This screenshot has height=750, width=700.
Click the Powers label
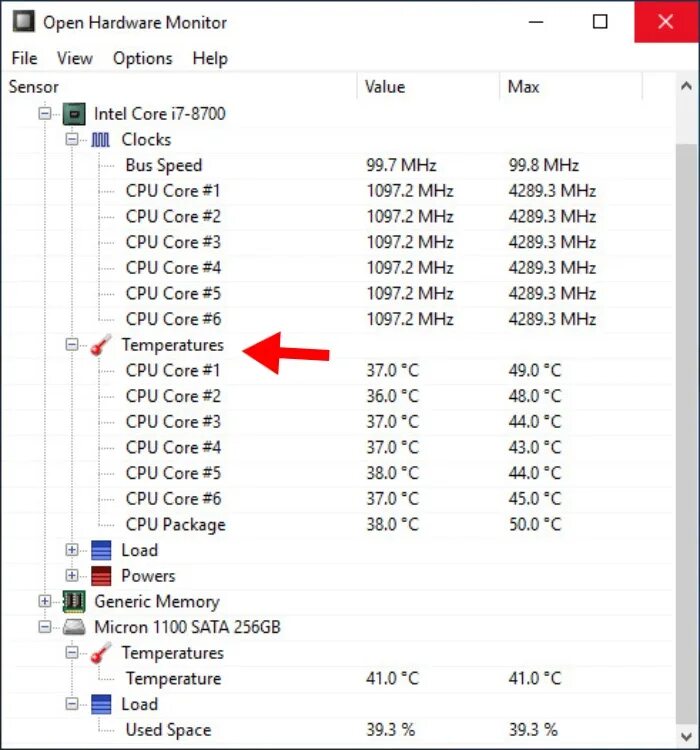pyautogui.click(x=148, y=576)
